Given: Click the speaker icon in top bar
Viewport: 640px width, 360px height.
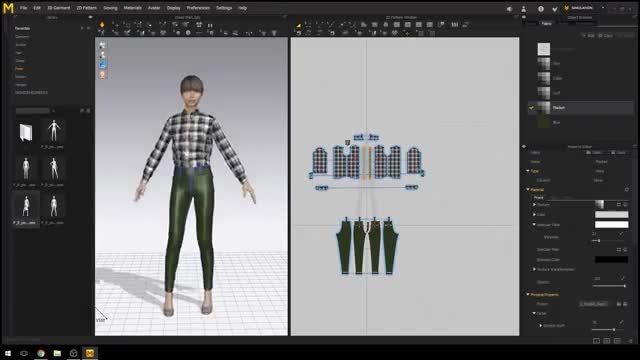Looking at the screenshot, I should pyautogui.click(x=509, y=9).
